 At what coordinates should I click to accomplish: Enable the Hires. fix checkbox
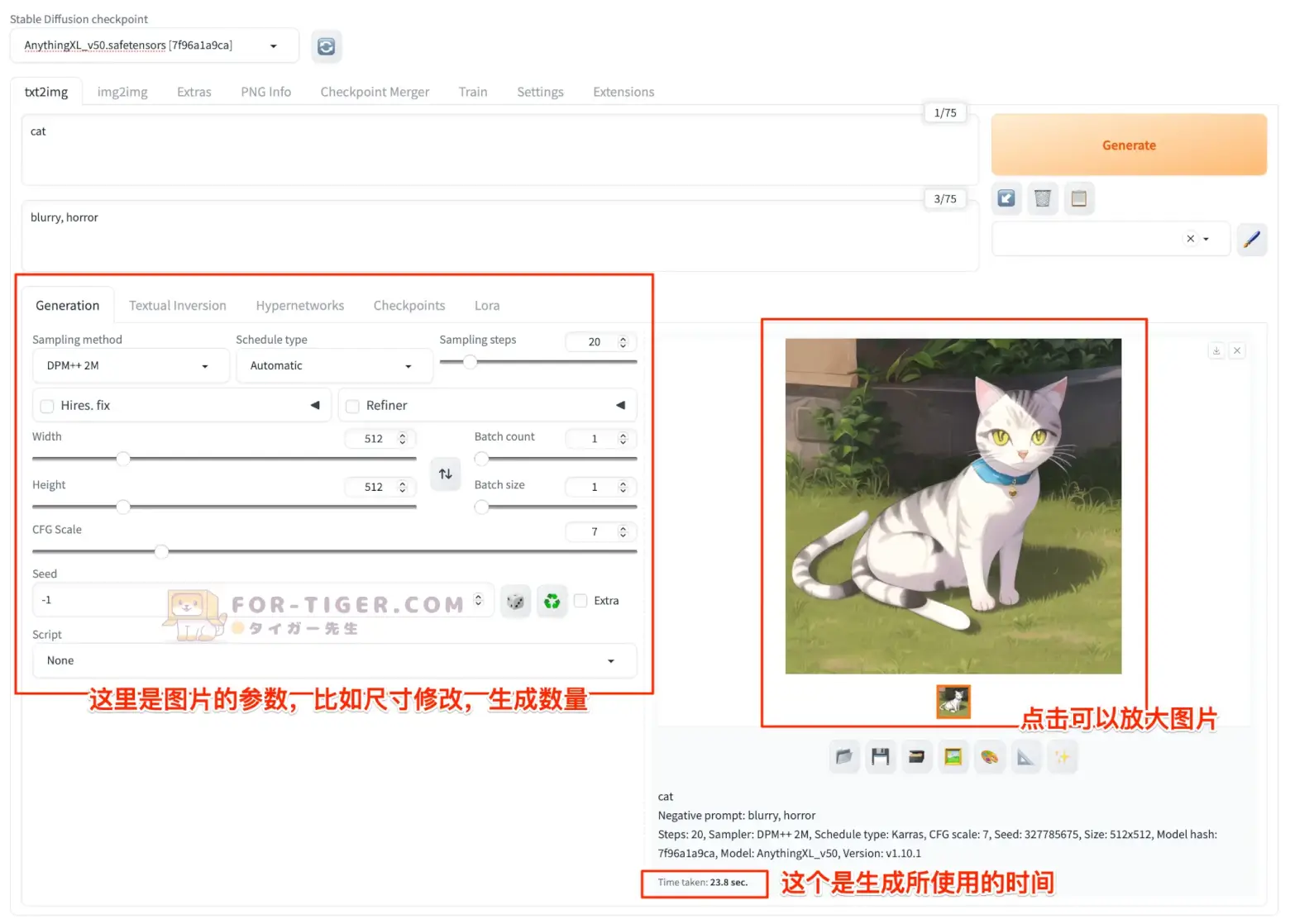point(48,406)
